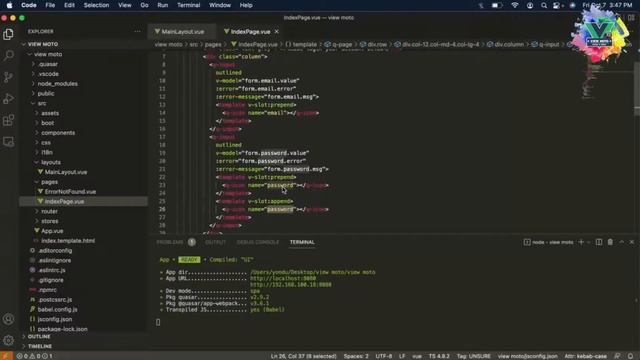Viewport: 640px width, 360px height.
Task: Click TS 4.8.2 version status item
Action: pos(439,356)
